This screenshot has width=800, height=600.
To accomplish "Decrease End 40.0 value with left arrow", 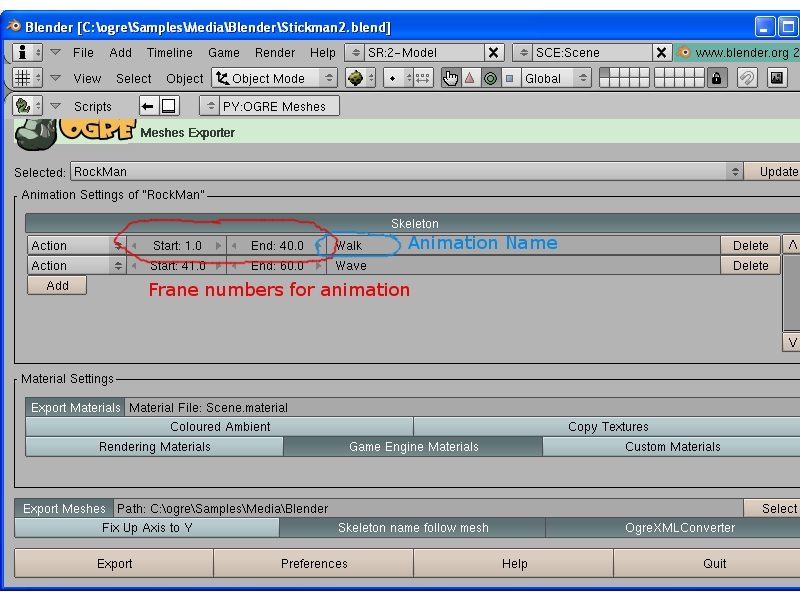I will coord(234,245).
